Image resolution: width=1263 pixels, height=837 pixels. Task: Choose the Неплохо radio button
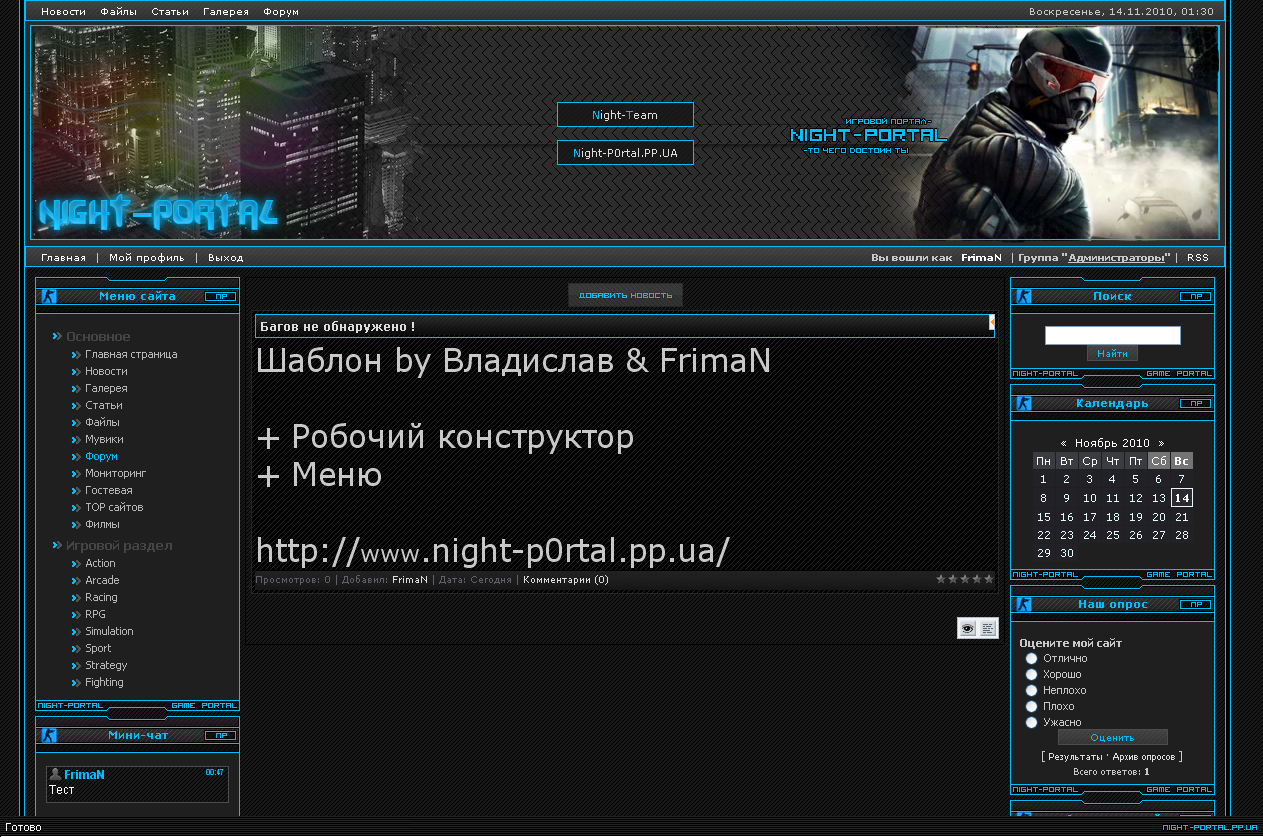coord(1032,690)
